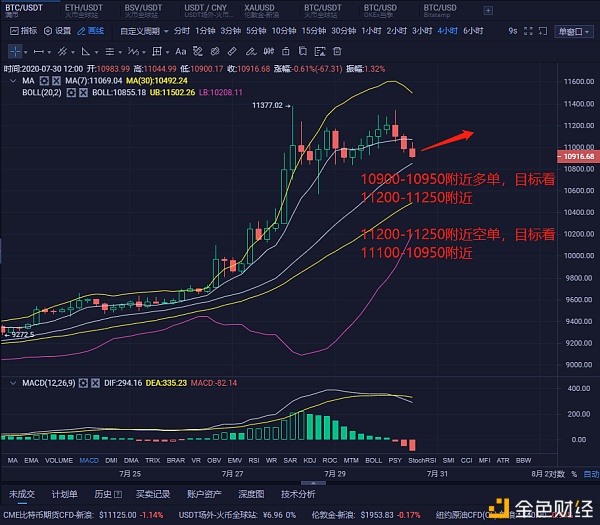The width and height of the screenshot is (600, 525).
Task: Click the price axis scale on right
Action: (578, 250)
